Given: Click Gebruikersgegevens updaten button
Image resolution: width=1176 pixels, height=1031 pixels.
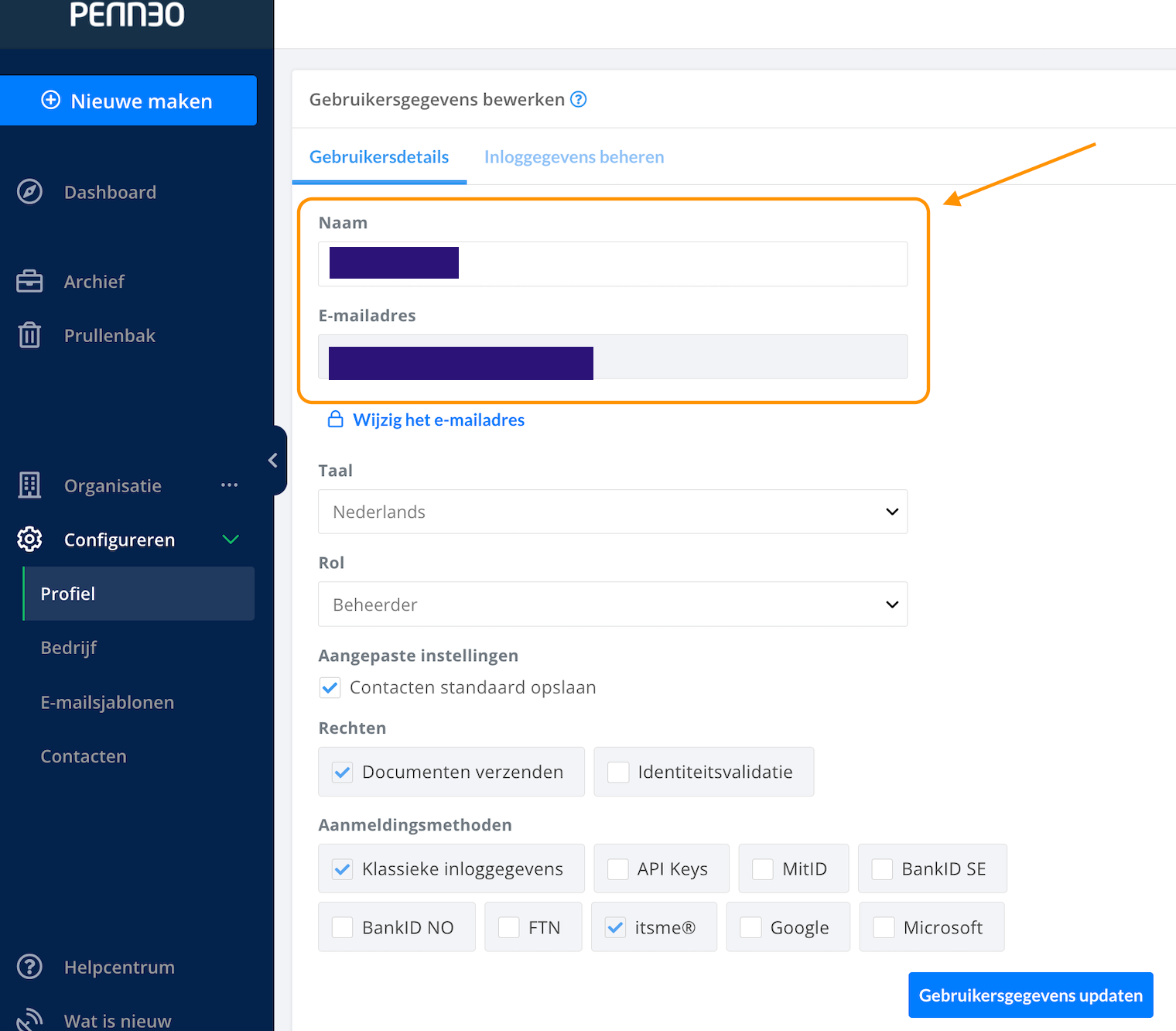Looking at the screenshot, I should tap(1031, 995).
